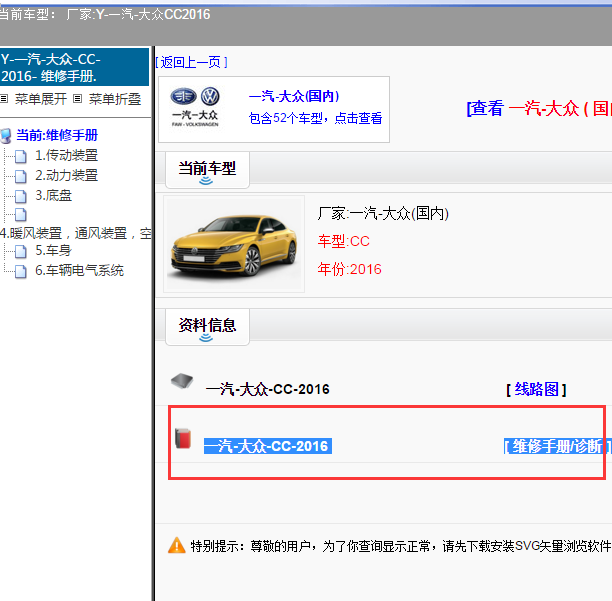Collapse the menu with 菜单折叠

click(x=115, y=99)
